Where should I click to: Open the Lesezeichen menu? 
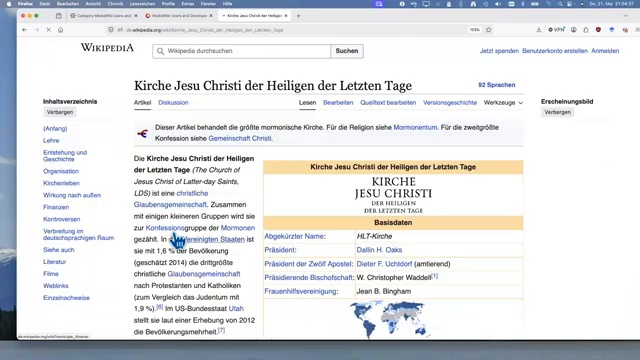[x=142, y=4]
